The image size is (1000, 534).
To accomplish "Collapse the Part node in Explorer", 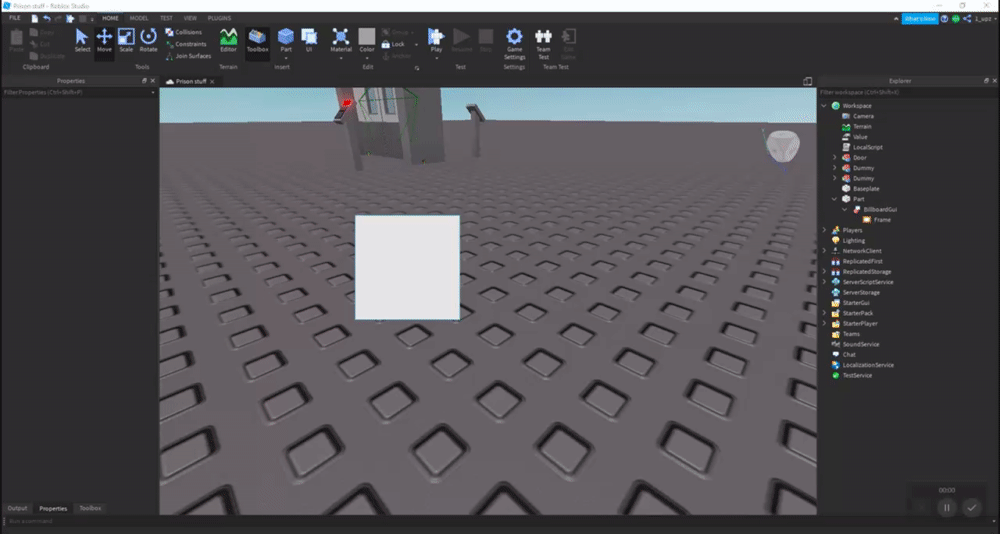I will (x=835, y=199).
